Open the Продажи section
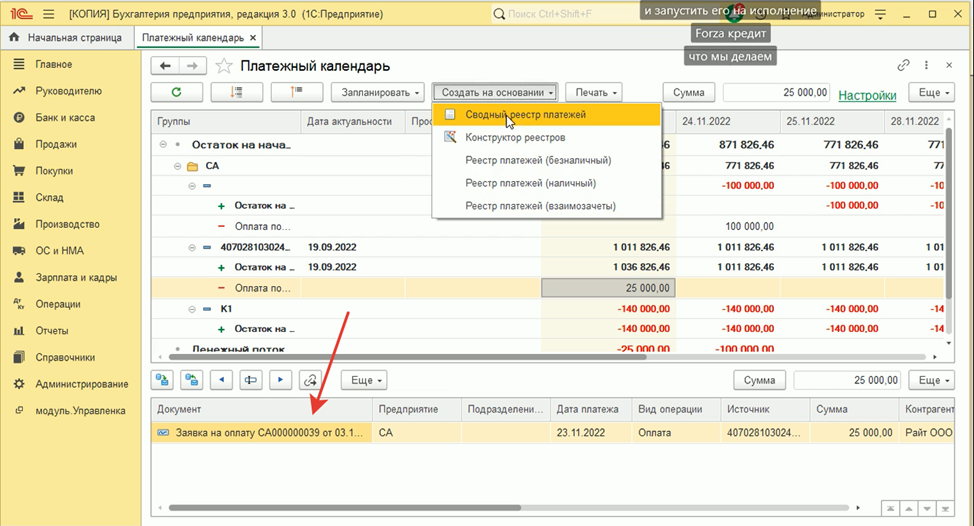This screenshot has height=526, width=974. click(x=56, y=144)
